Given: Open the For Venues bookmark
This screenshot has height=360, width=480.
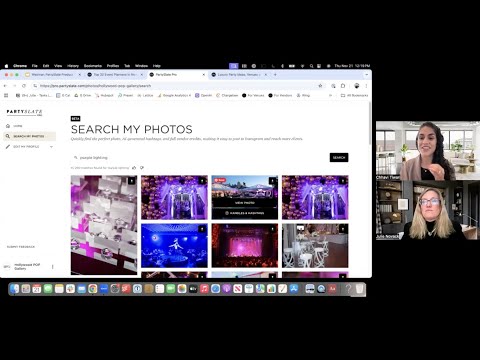Looking at the screenshot, I should click(x=253, y=95).
